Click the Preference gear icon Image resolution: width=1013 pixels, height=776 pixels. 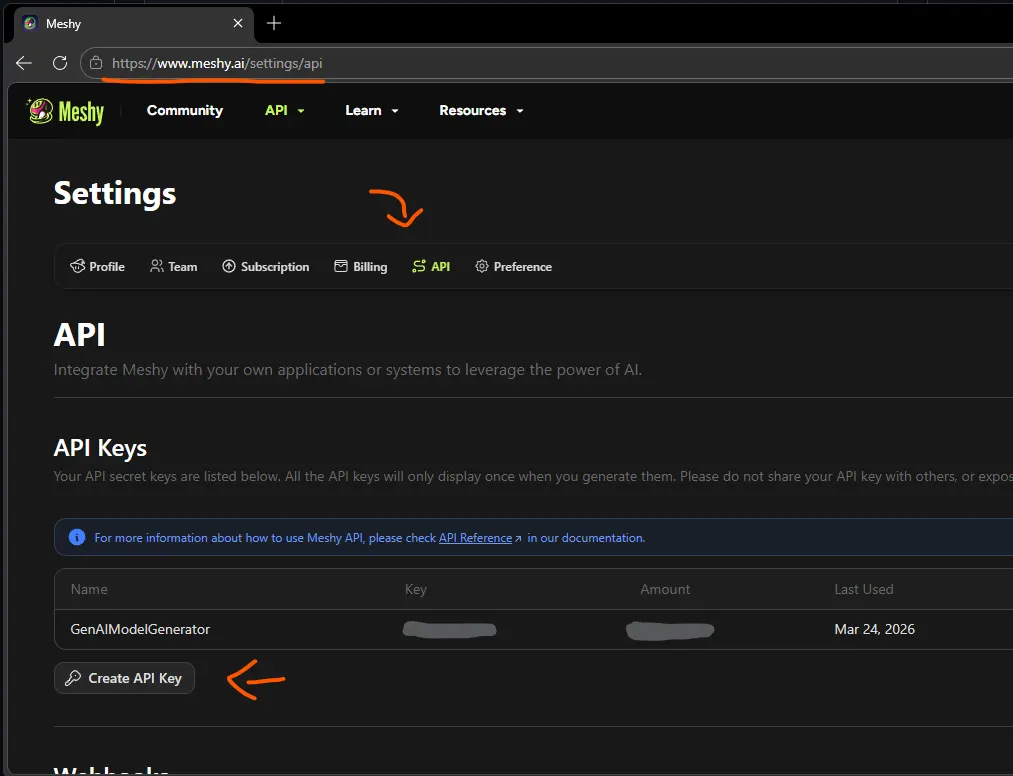point(481,266)
